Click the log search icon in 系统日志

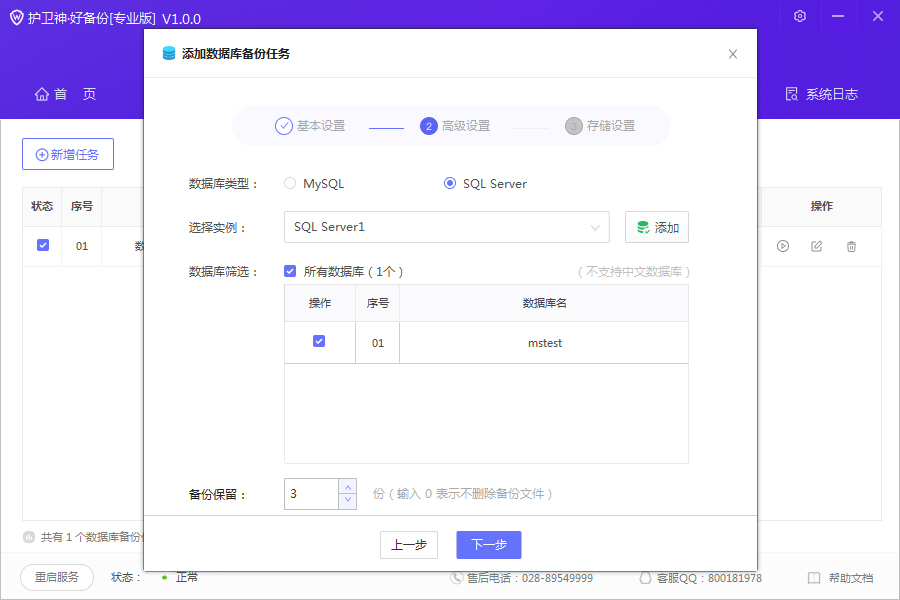click(792, 94)
